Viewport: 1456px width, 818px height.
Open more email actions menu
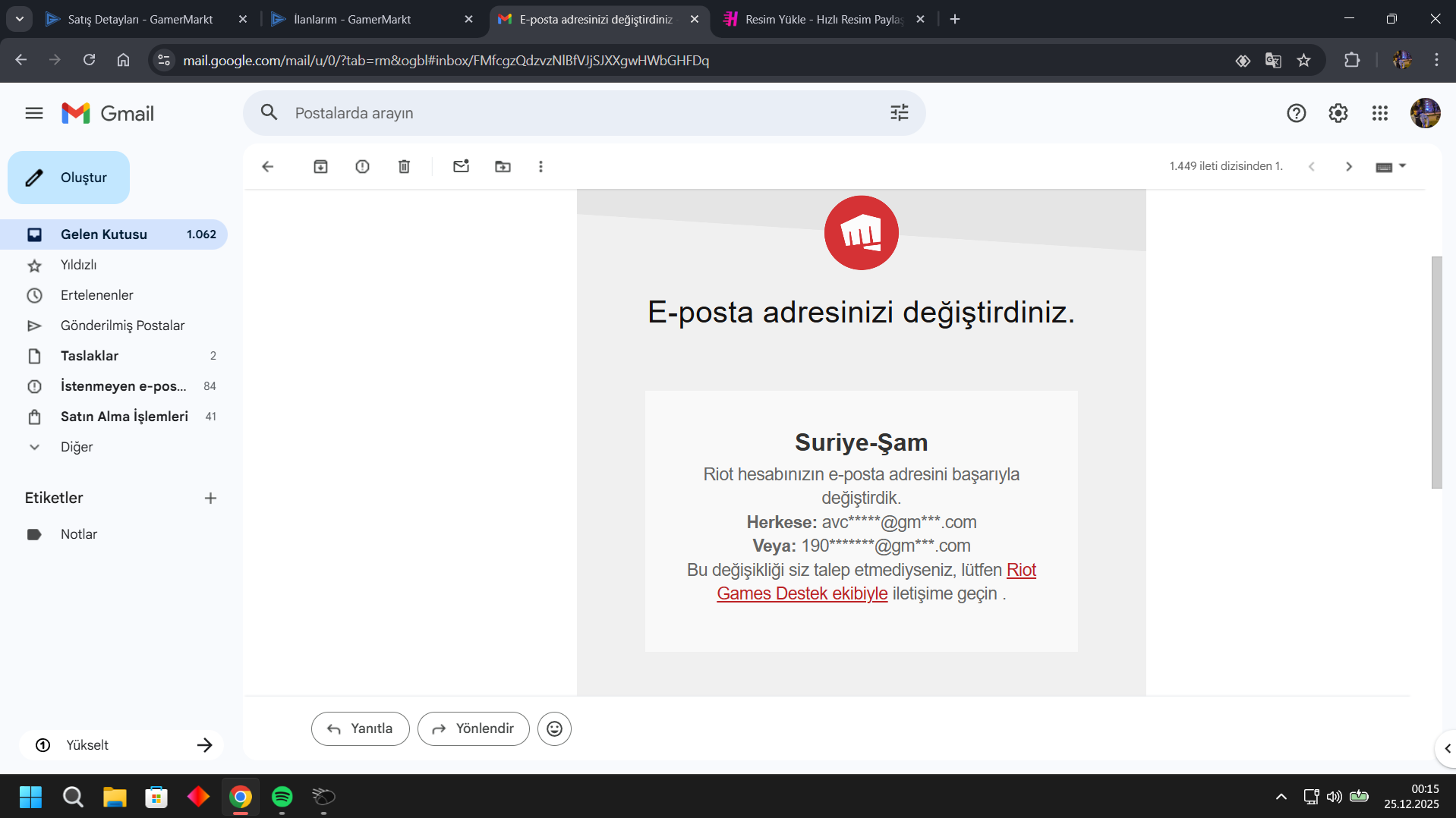pyautogui.click(x=541, y=166)
